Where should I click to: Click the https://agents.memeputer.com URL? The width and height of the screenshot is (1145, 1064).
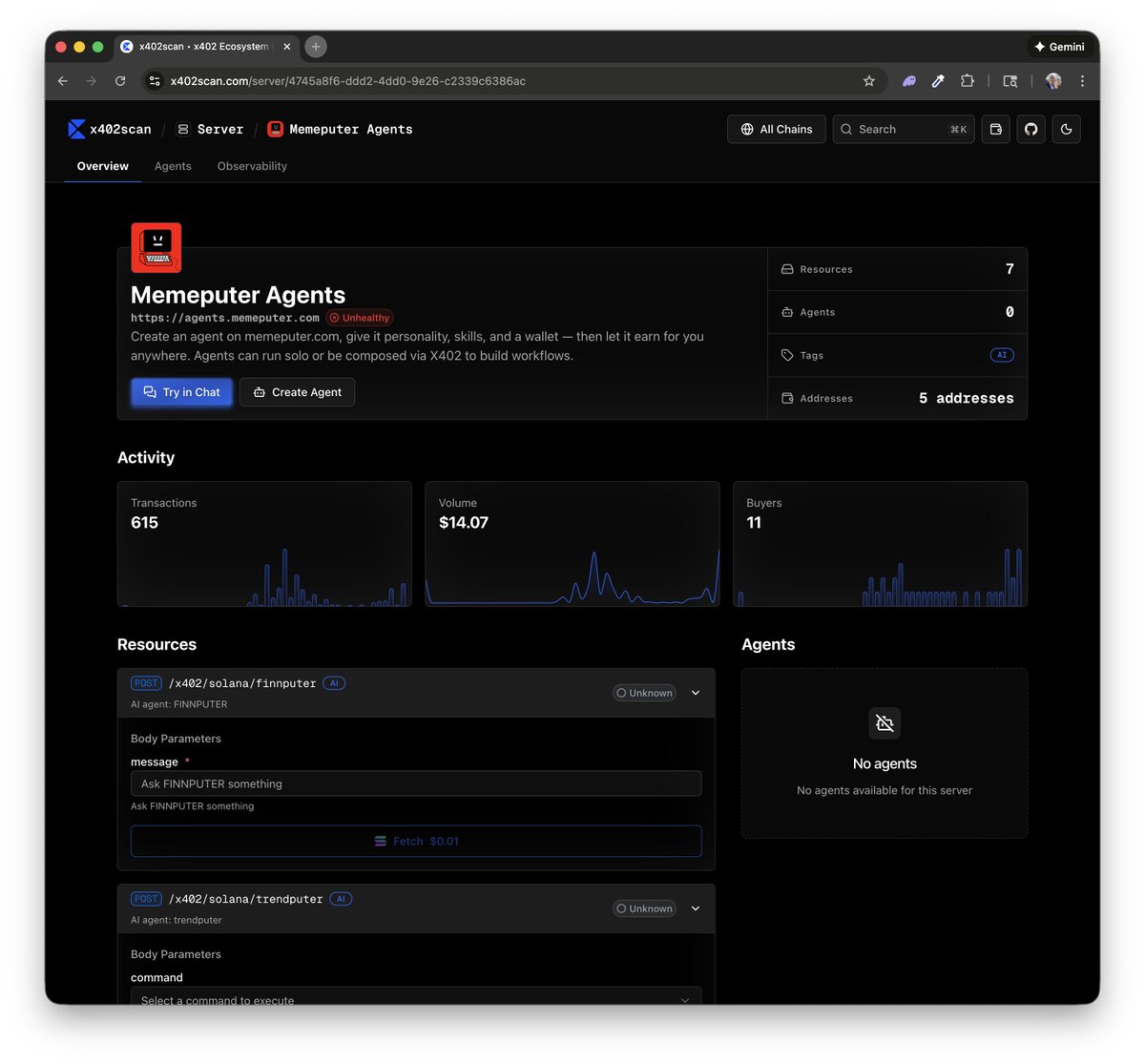pyautogui.click(x=225, y=318)
